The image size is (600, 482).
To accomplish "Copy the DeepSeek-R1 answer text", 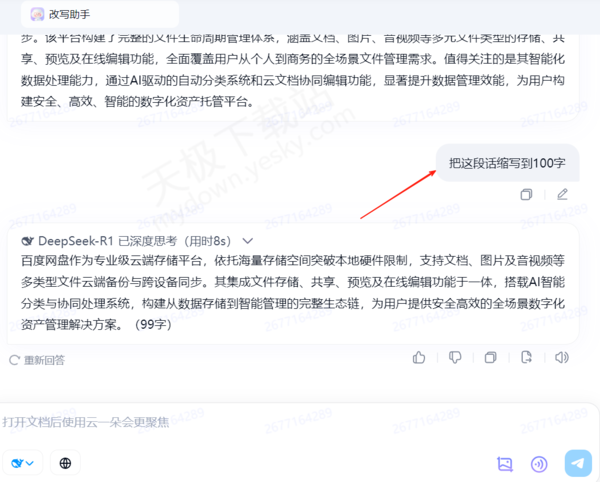I will click(x=490, y=358).
